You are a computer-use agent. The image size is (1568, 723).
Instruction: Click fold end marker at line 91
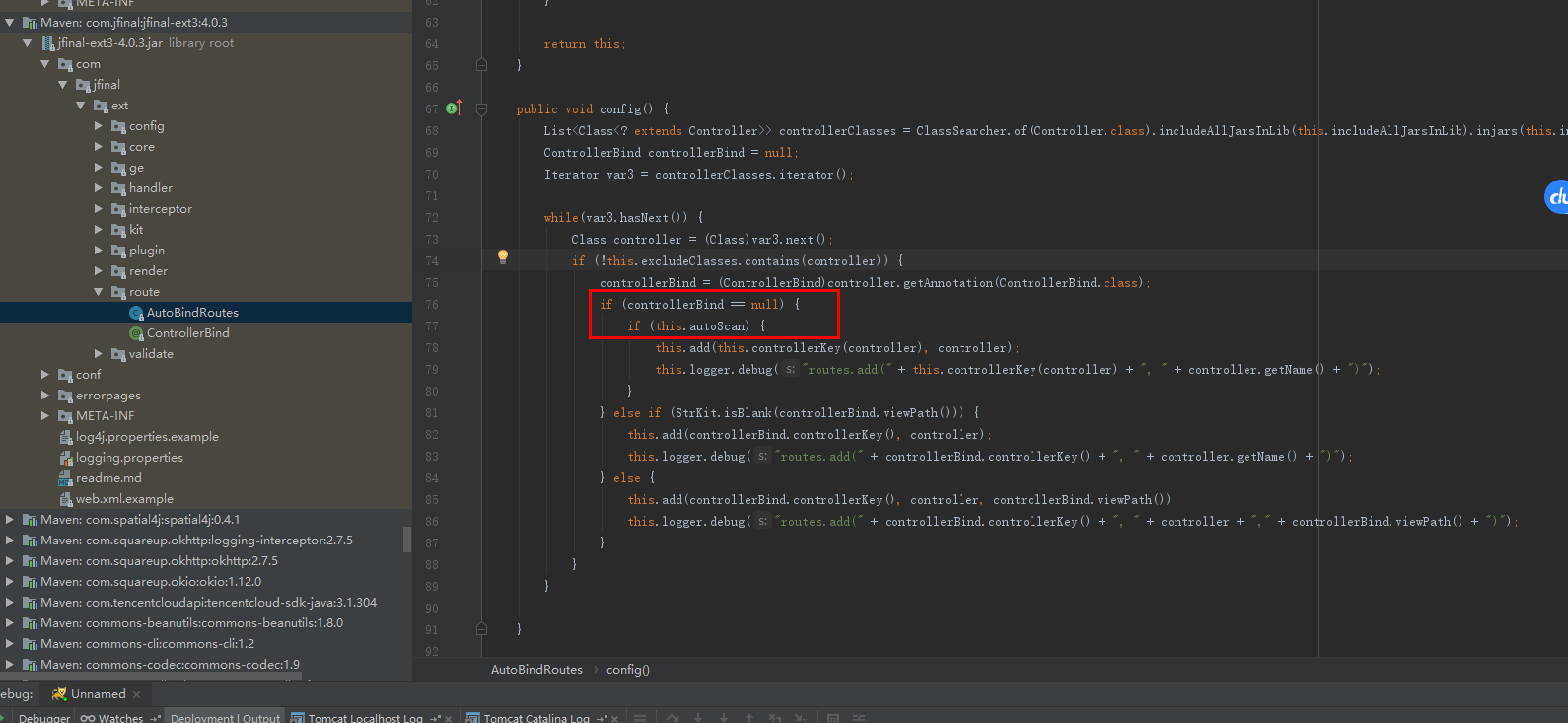[481, 628]
